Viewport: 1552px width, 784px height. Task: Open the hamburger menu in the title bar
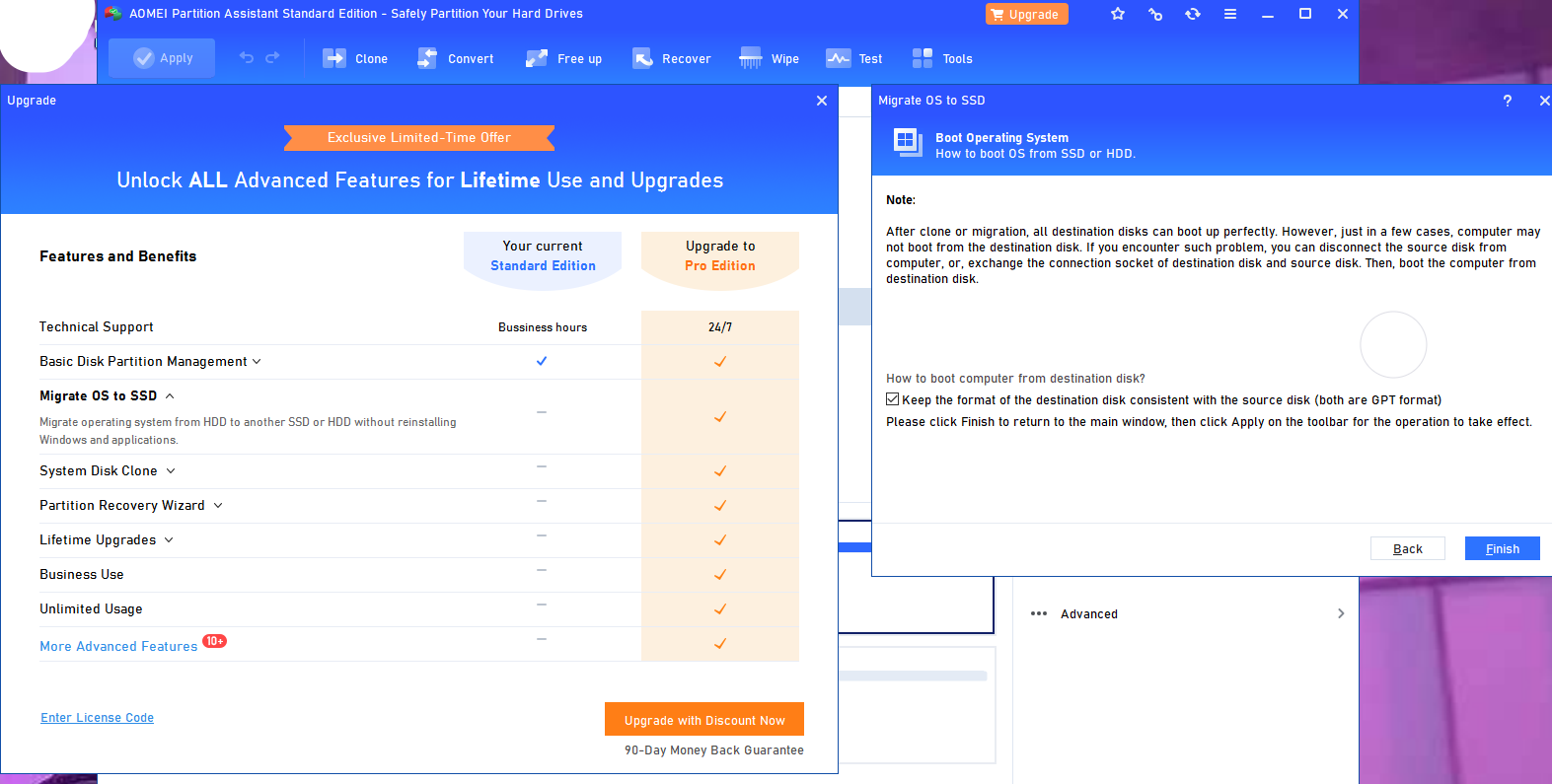(1230, 14)
